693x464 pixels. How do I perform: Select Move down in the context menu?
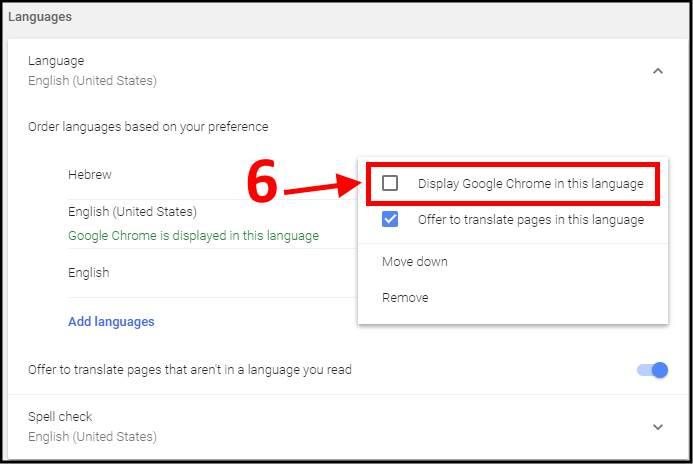pyautogui.click(x=415, y=262)
